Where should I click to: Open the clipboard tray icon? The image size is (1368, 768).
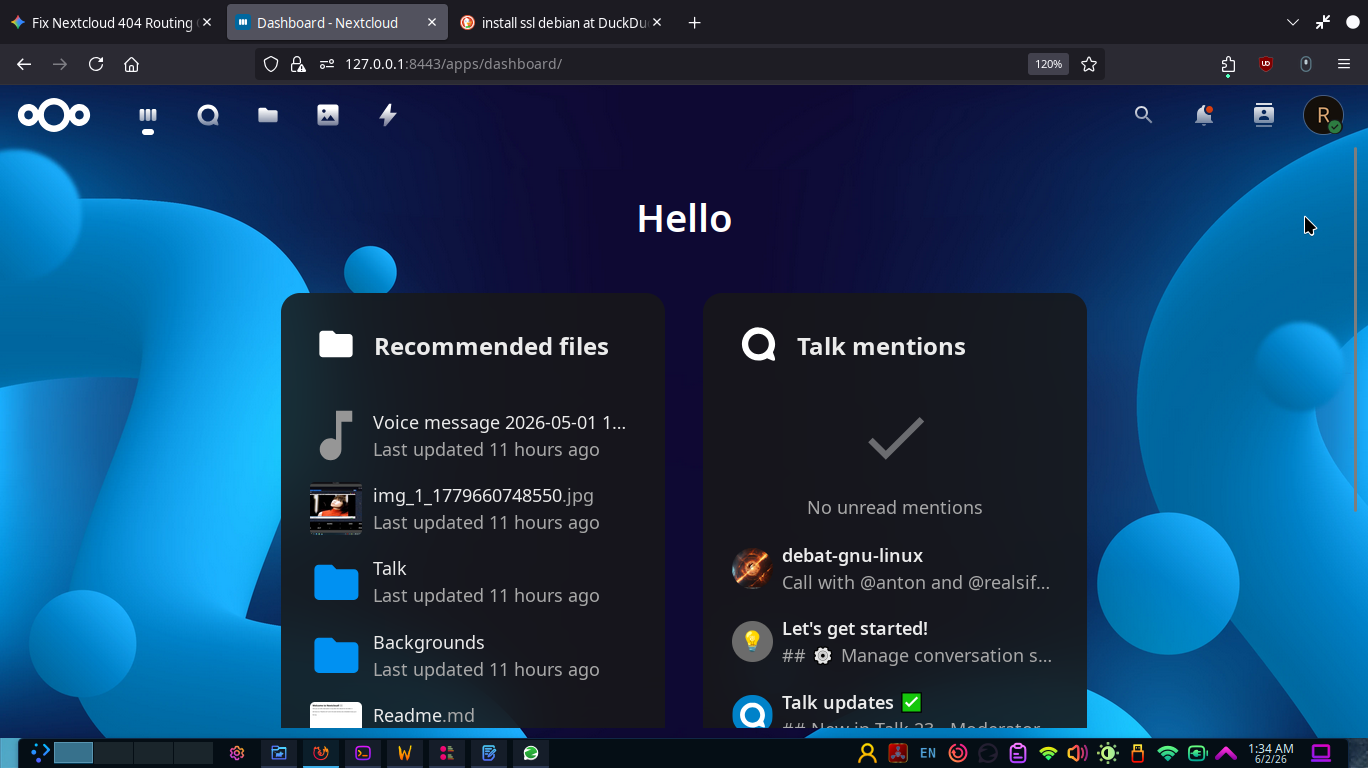point(1018,753)
